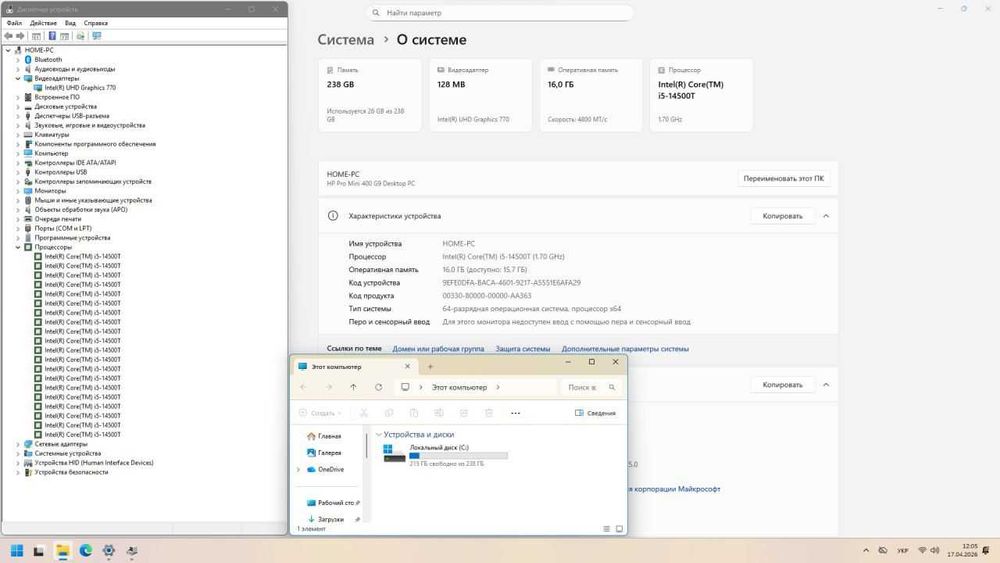
Task: Open Settings gear icon on taskbar
Action: [108, 551]
